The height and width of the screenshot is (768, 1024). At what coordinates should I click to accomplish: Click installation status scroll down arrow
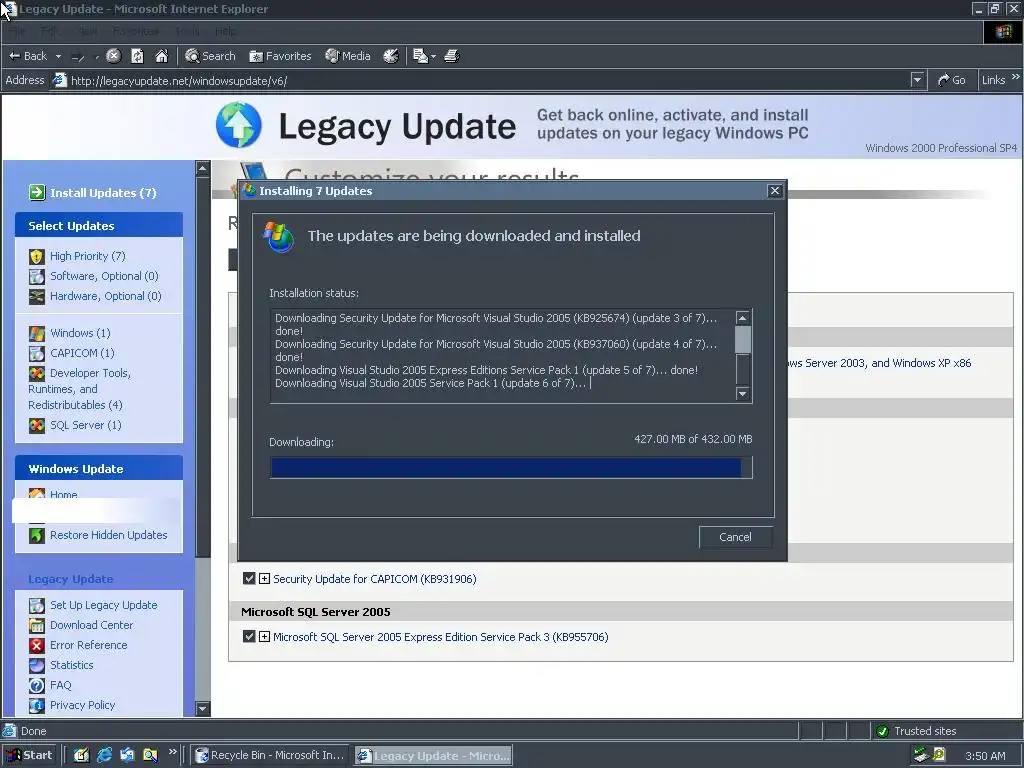pos(743,394)
